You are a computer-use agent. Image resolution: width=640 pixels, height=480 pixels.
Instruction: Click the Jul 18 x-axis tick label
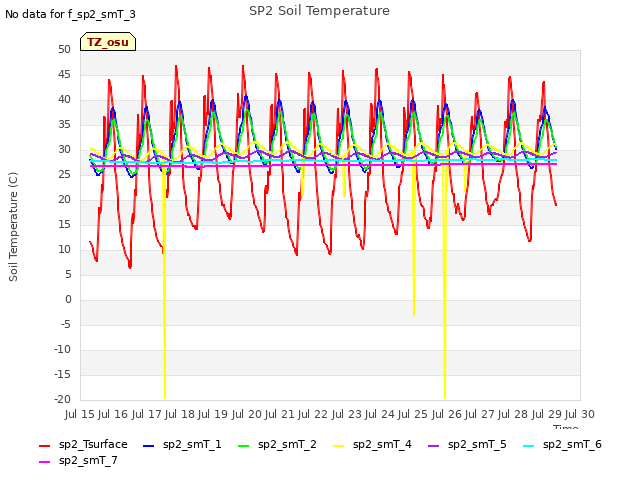coord(180,414)
